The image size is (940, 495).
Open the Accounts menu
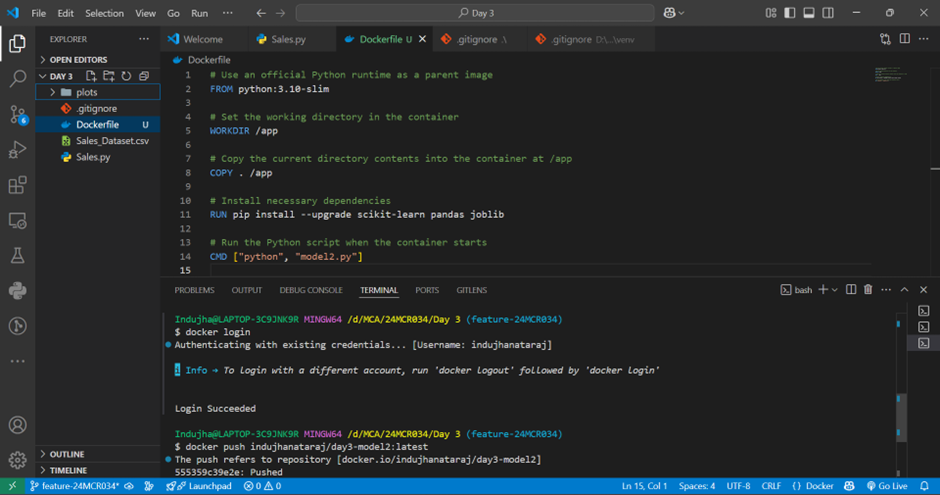pyautogui.click(x=17, y=425)
